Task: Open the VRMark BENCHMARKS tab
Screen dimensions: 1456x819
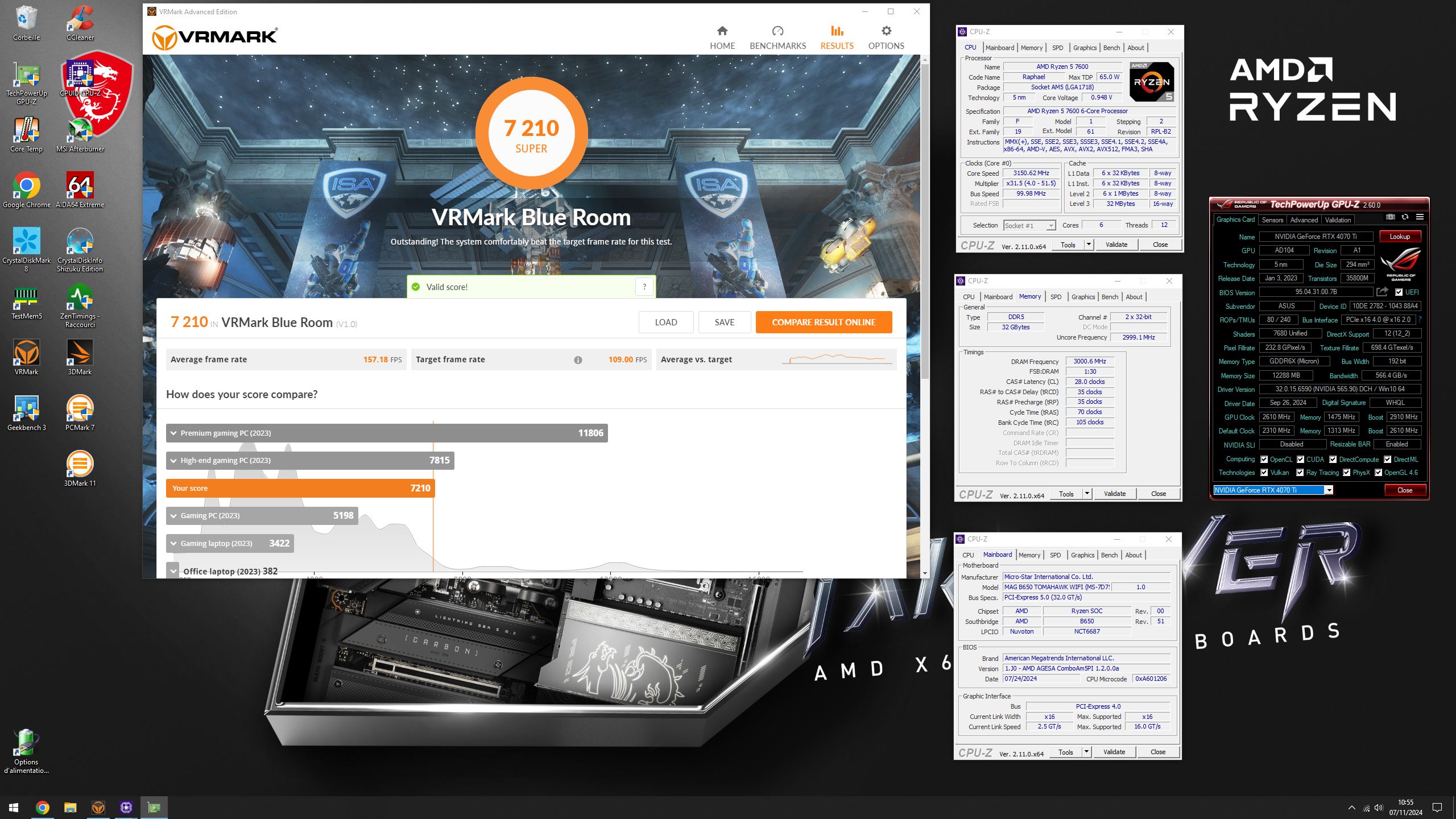Action: (x=777, y=38)
